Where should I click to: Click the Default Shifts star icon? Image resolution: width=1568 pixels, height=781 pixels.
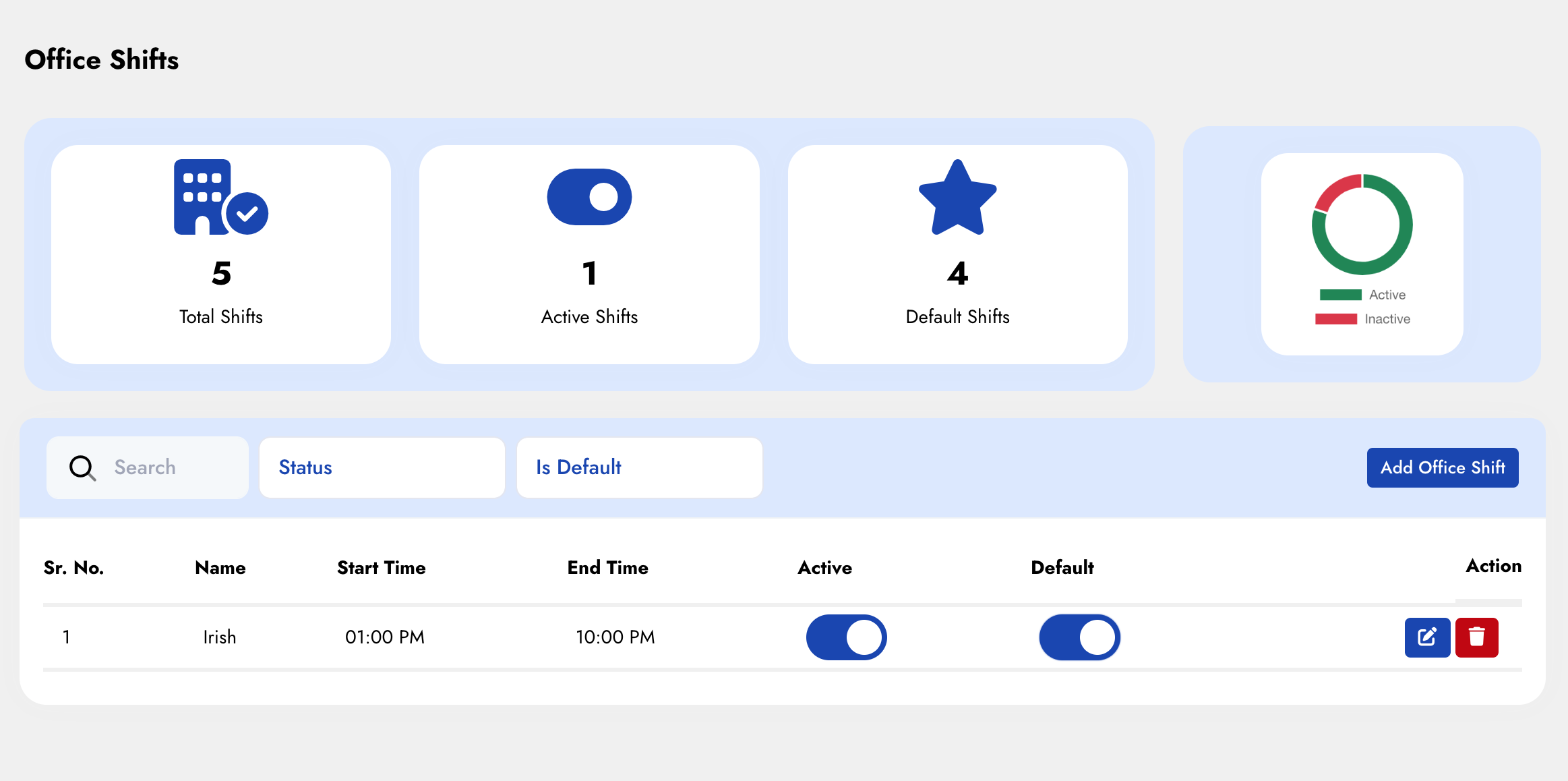tap(957, 198)
